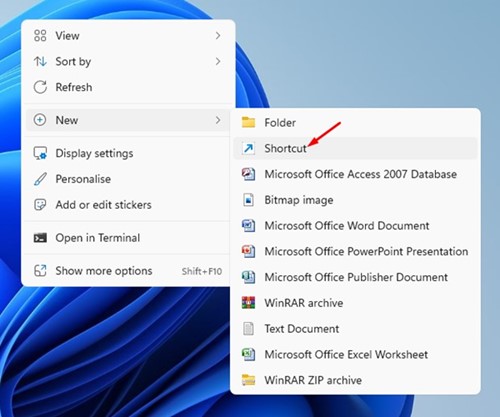The image size is (500, 417).
Task: Select Microsoft Office Publisher Document
Action: click(355, 277)
